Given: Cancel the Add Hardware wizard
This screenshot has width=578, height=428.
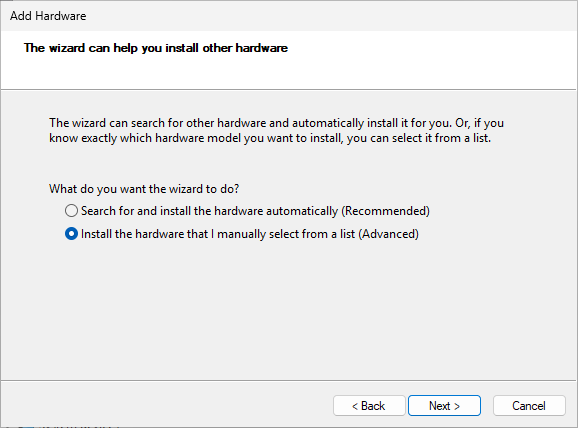Looking at the screenshot, I should [529, 406].
